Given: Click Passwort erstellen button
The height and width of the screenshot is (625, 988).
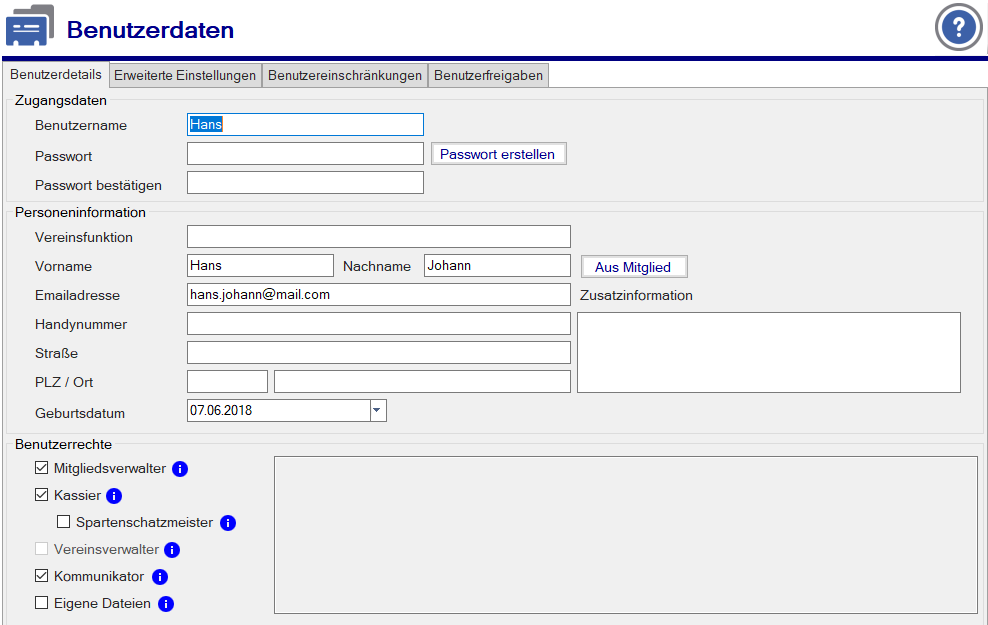Looking at the screenshot, I should point(498,154).
